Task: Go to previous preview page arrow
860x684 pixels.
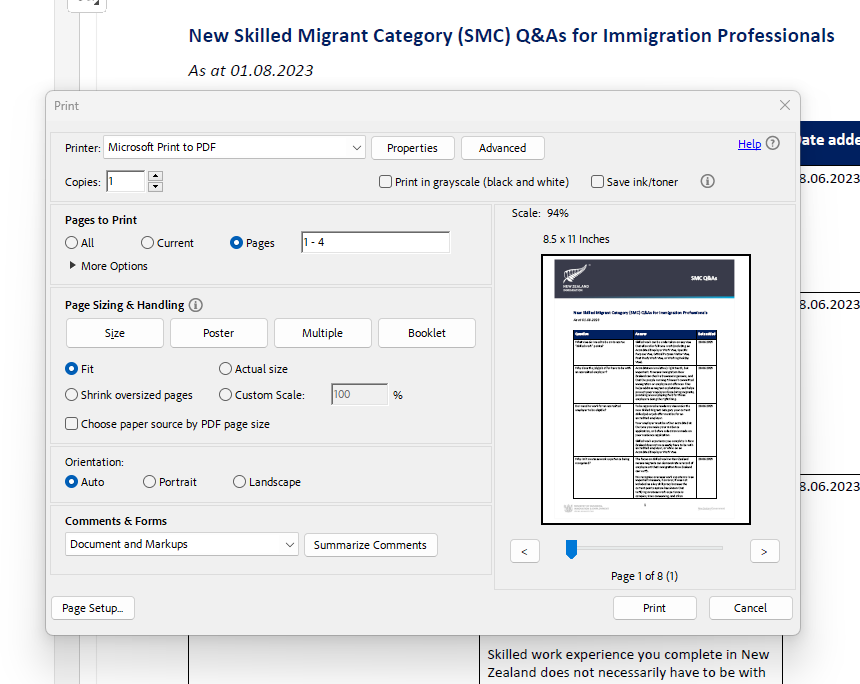Action: pyautogui.click(x=525, y=551)
